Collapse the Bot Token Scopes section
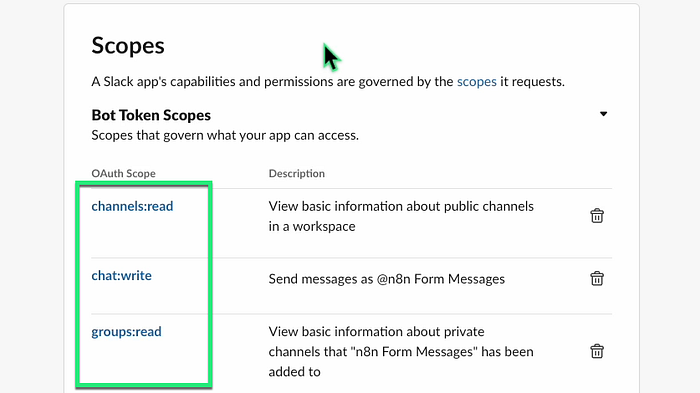700x393 pixels. [603, 114]
